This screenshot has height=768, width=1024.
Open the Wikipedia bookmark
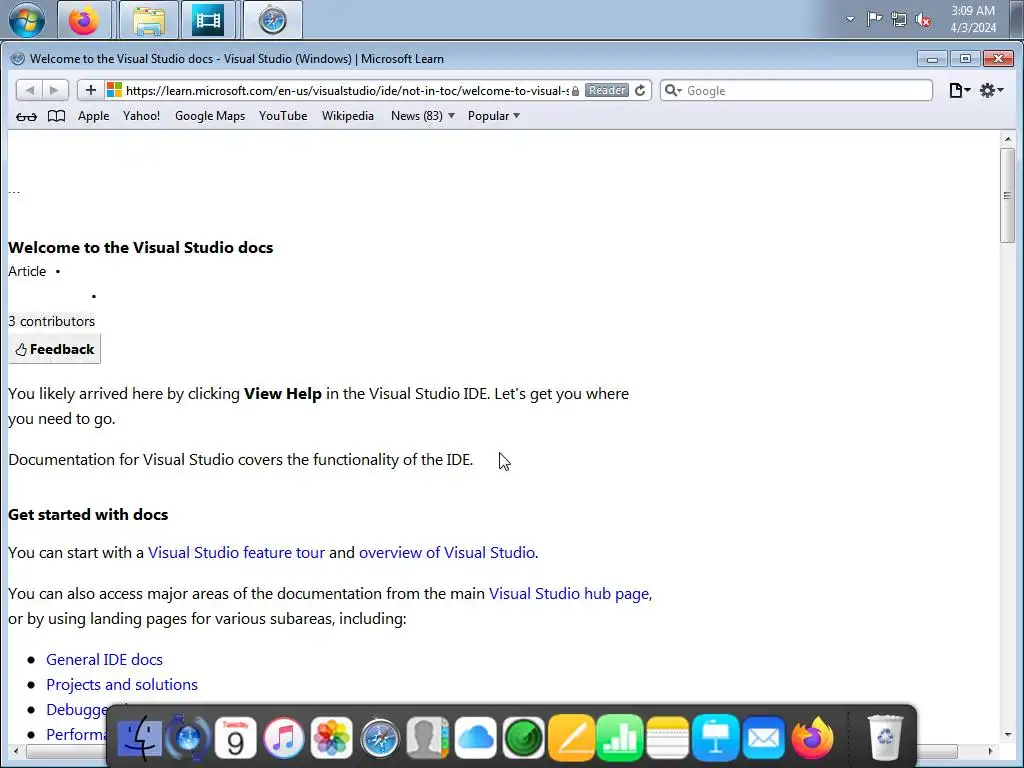[347, 116]
